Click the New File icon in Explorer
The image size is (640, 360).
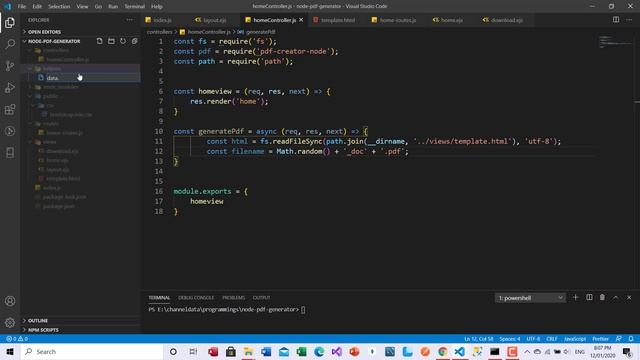[100, 41]
